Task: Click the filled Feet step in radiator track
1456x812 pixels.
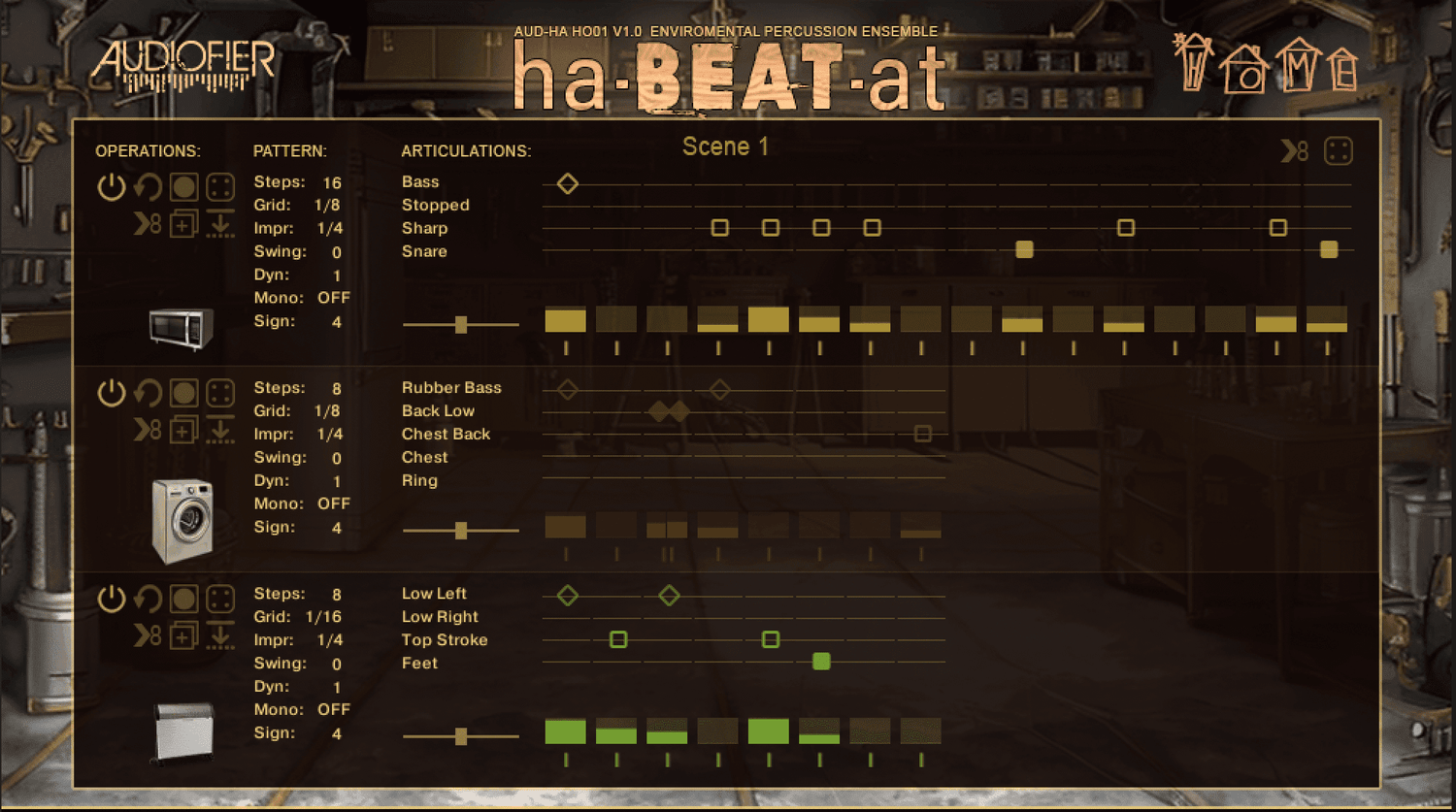Action: (x=821, y=662)
